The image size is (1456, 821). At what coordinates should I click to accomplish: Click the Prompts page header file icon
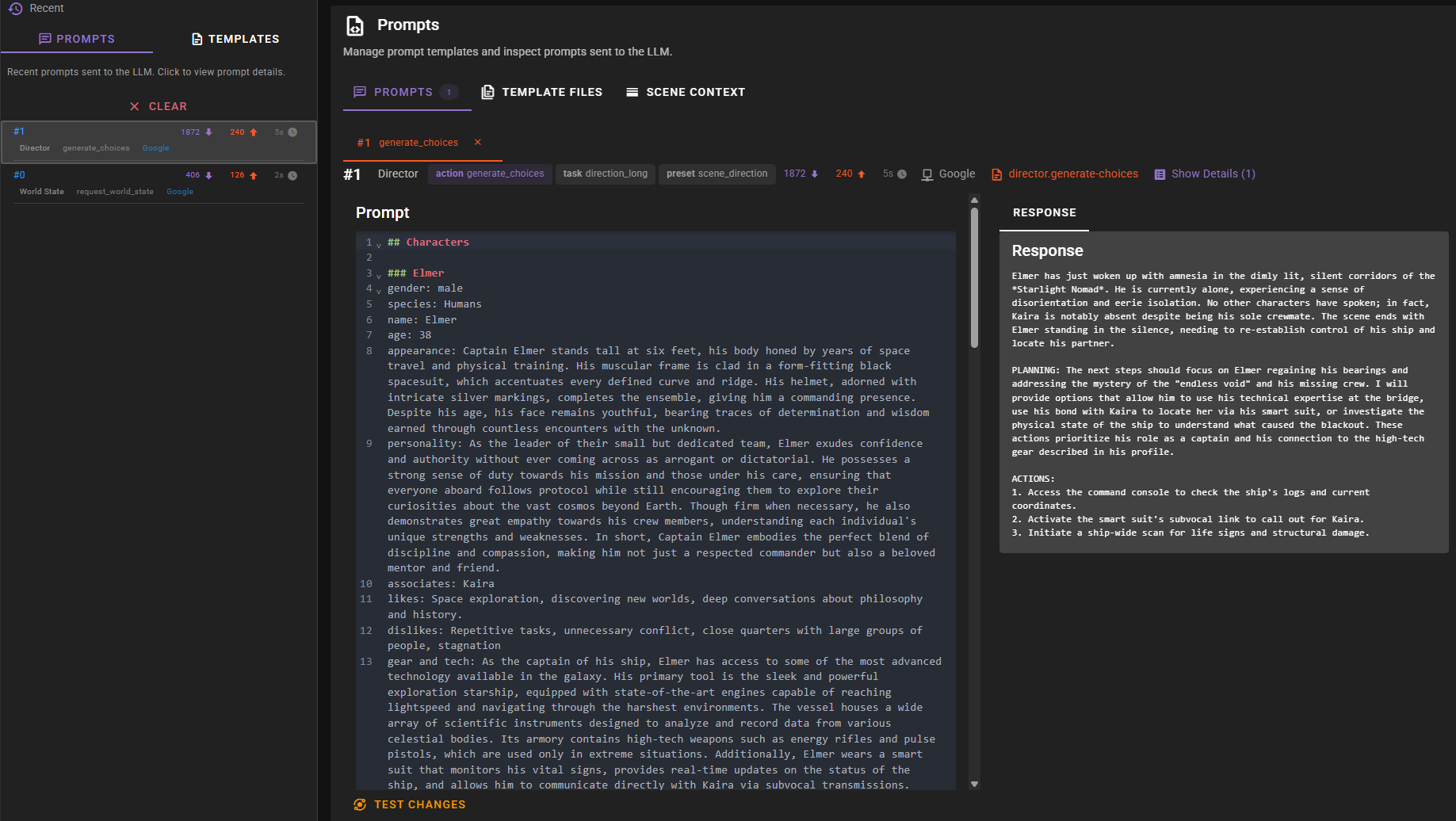(355, 26)
